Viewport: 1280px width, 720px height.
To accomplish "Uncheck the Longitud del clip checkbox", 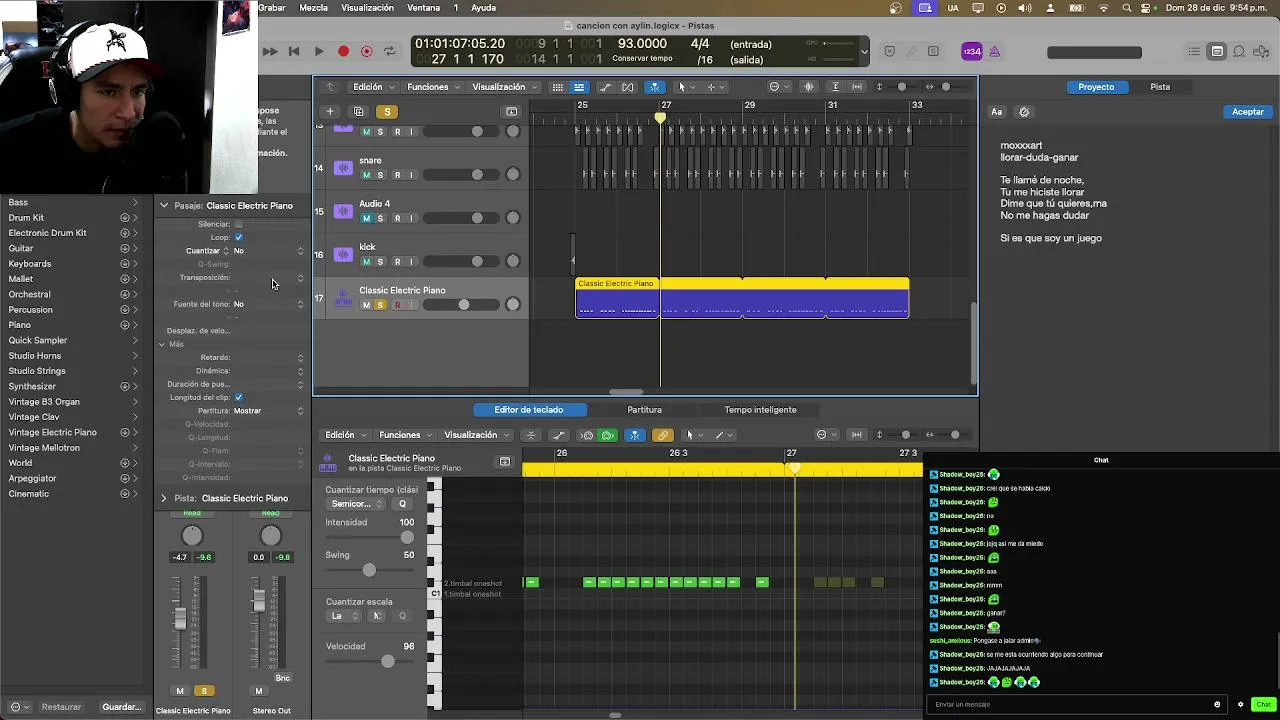I will (238, 397).
